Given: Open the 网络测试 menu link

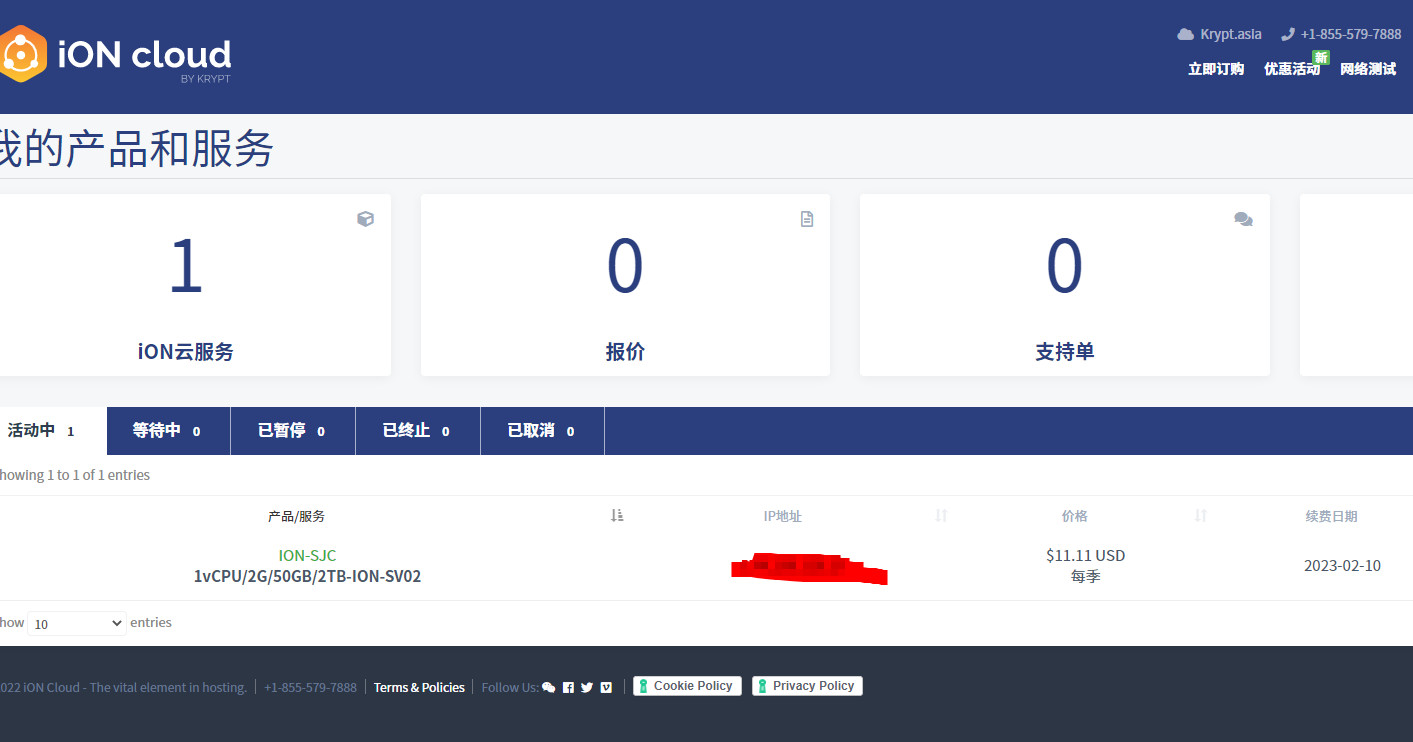Looking at the screenshot, I should 1368,69.
